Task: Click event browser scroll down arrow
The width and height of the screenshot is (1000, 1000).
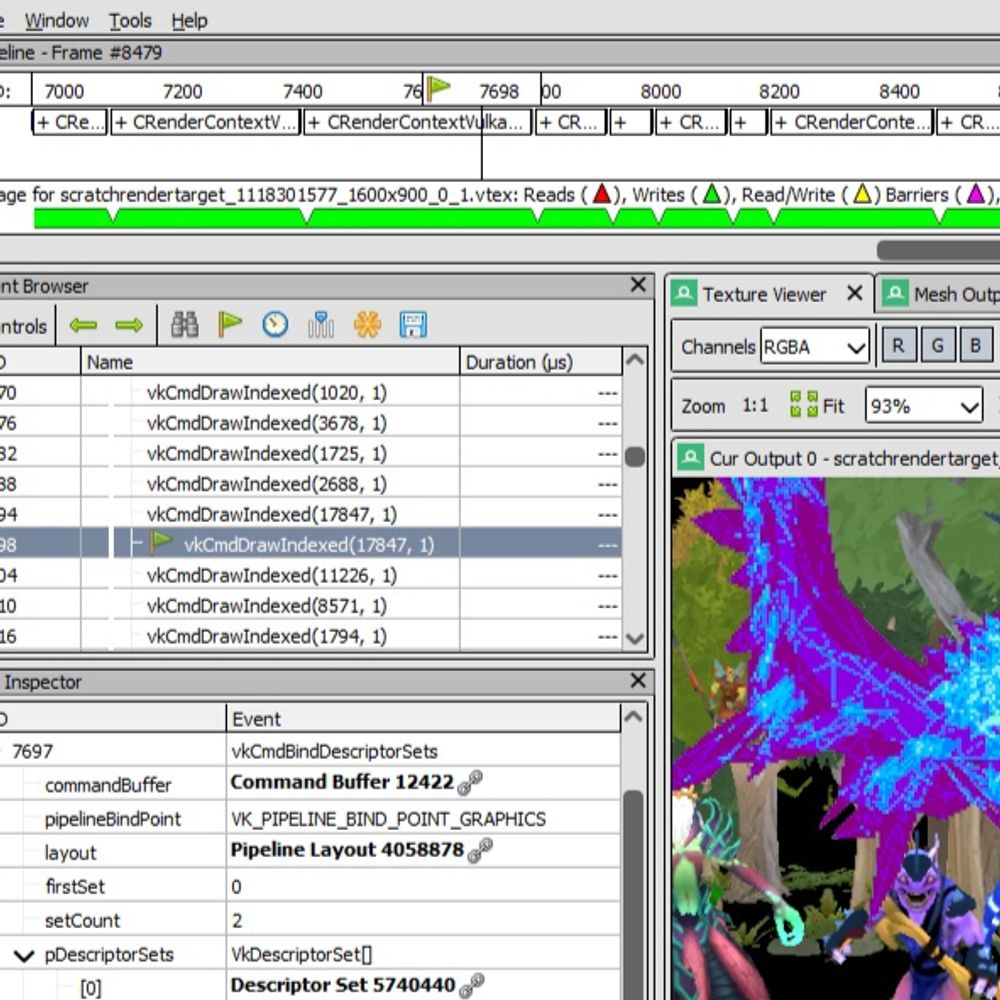Action: click(635, 638)
